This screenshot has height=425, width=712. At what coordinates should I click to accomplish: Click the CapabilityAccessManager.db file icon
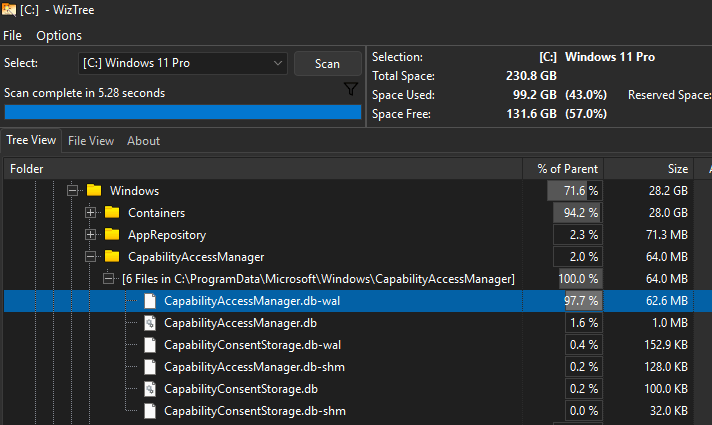tap(150, 323)
